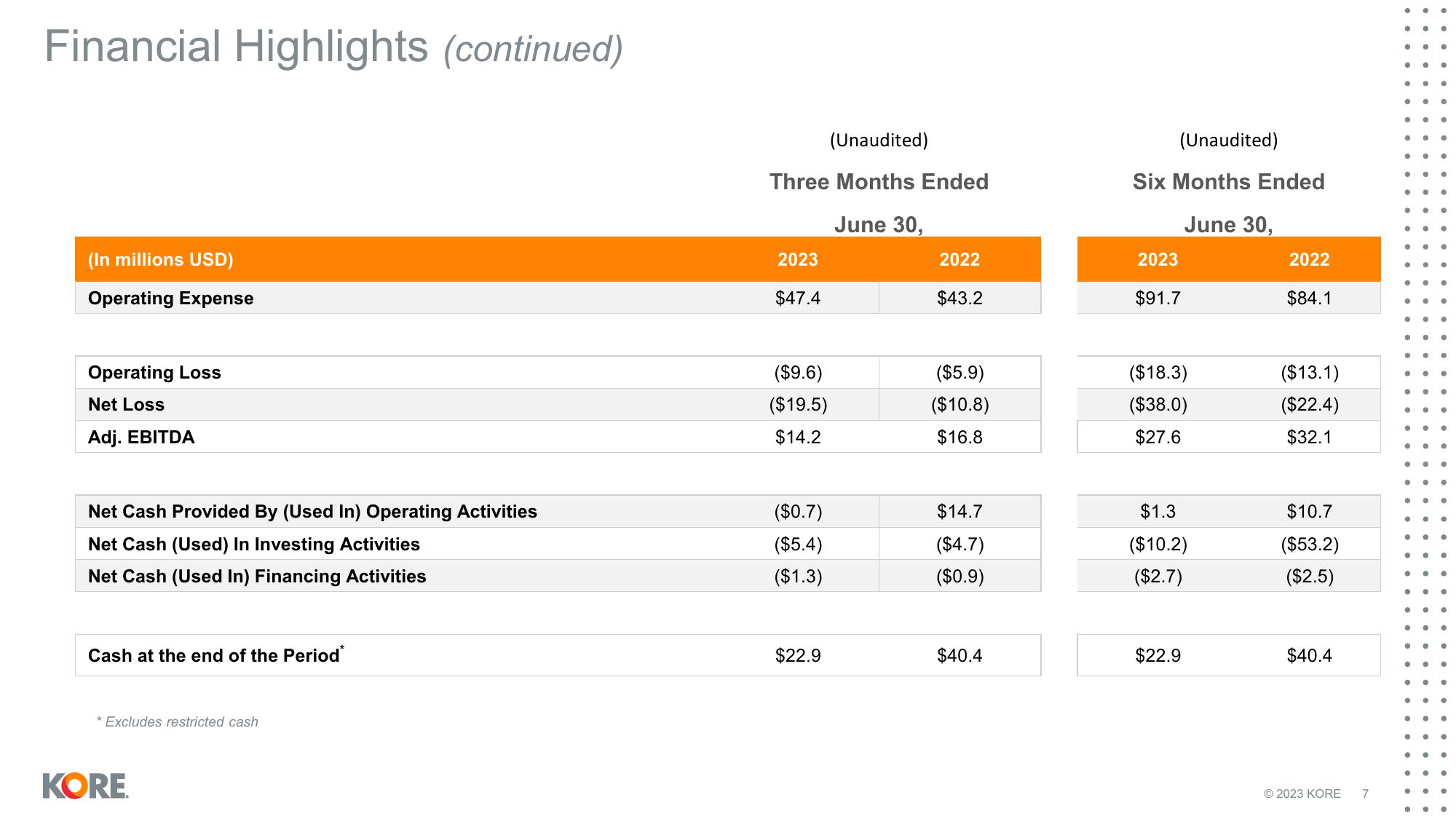1456x819 pixels.
Task: Click the "* Excludes restricted cash" footnote
Action: click(177, 722)
